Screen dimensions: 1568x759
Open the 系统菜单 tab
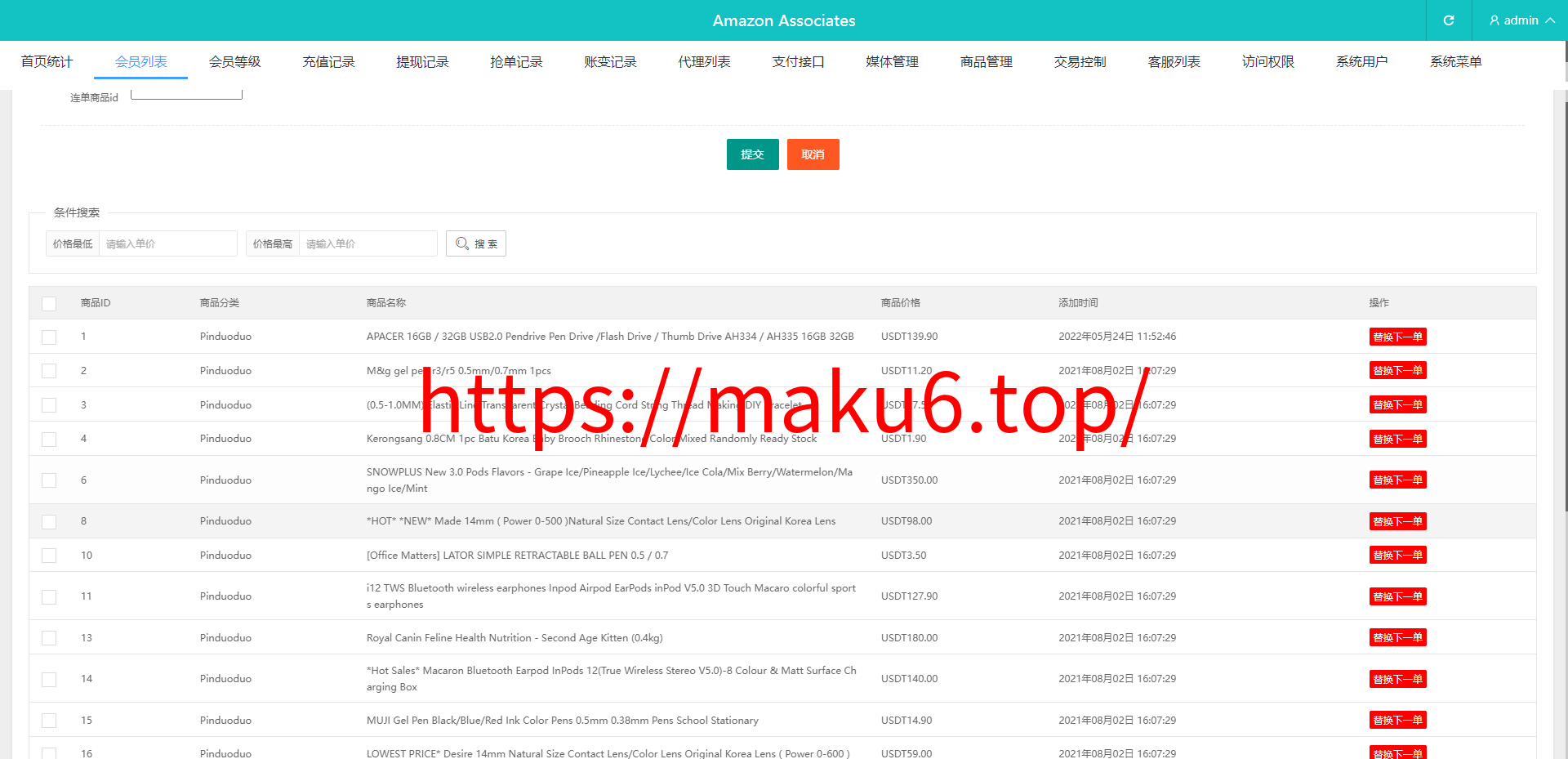(1455, 61)
